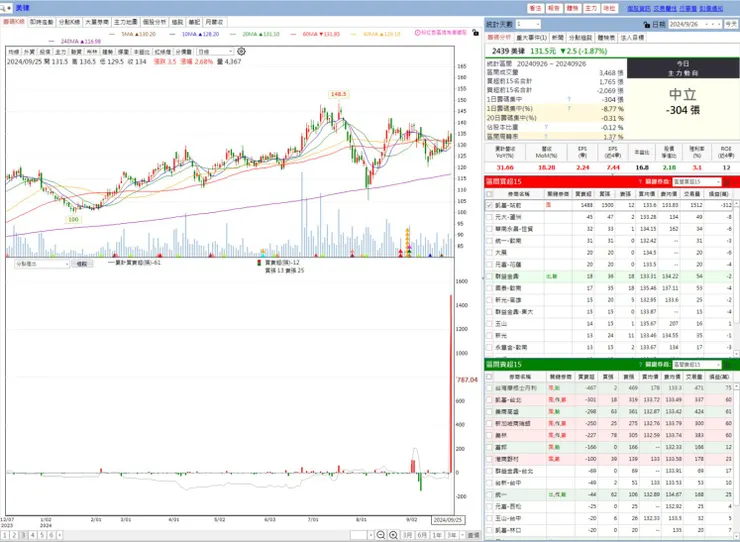Open the empty combo box left of zoom icons

pyautogui.click(x=362, y=535)
